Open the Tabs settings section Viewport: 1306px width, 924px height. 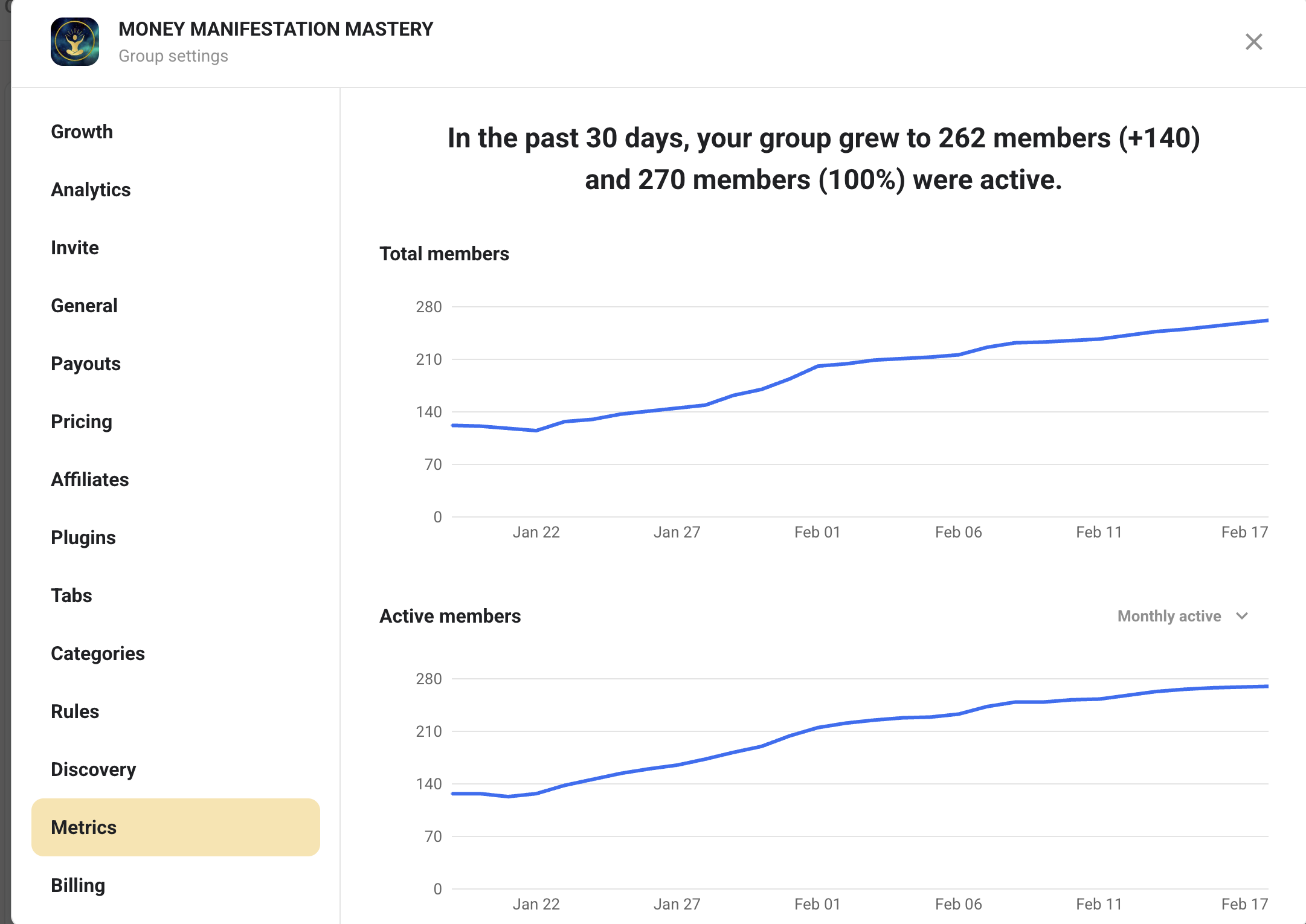point(71,595)
